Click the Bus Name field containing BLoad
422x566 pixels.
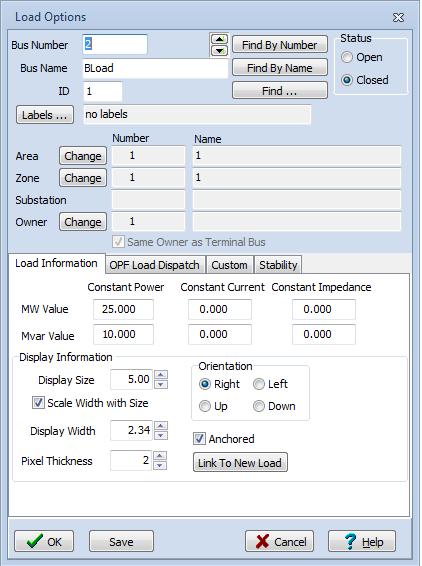click(x=155, y=68)
